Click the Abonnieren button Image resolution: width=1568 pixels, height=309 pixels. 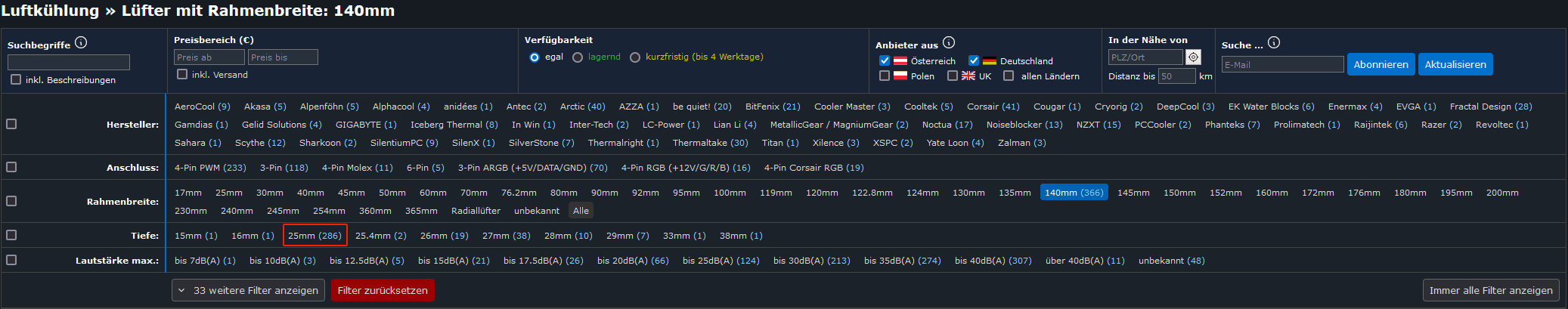point(1381,64)
